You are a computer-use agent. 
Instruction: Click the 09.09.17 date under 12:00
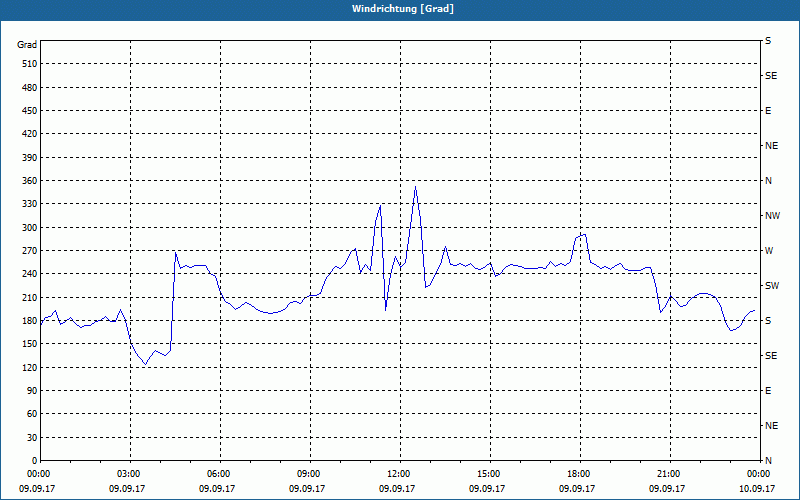[x=397, y=489]
